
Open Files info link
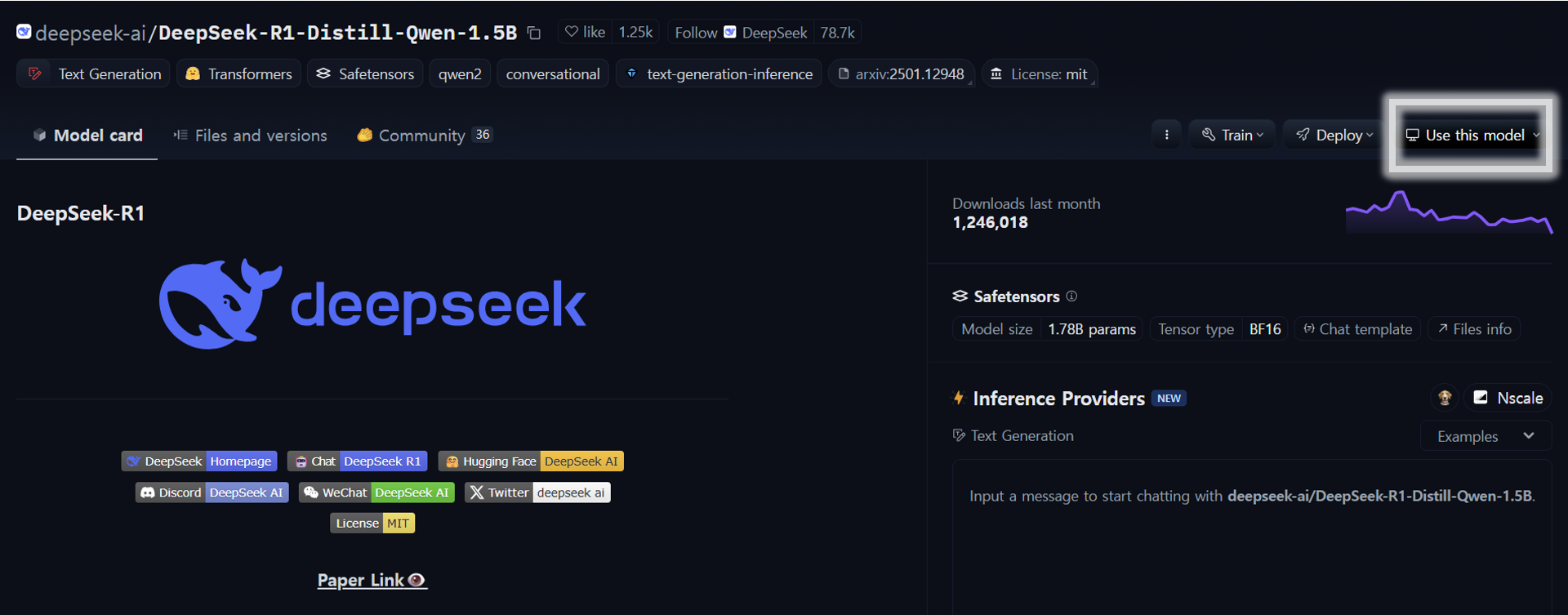pos(1474,328)
